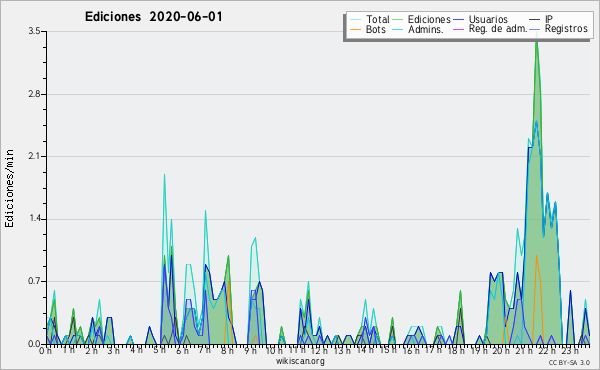Click the 20 h x-axis label

click(x=500, y=351)
